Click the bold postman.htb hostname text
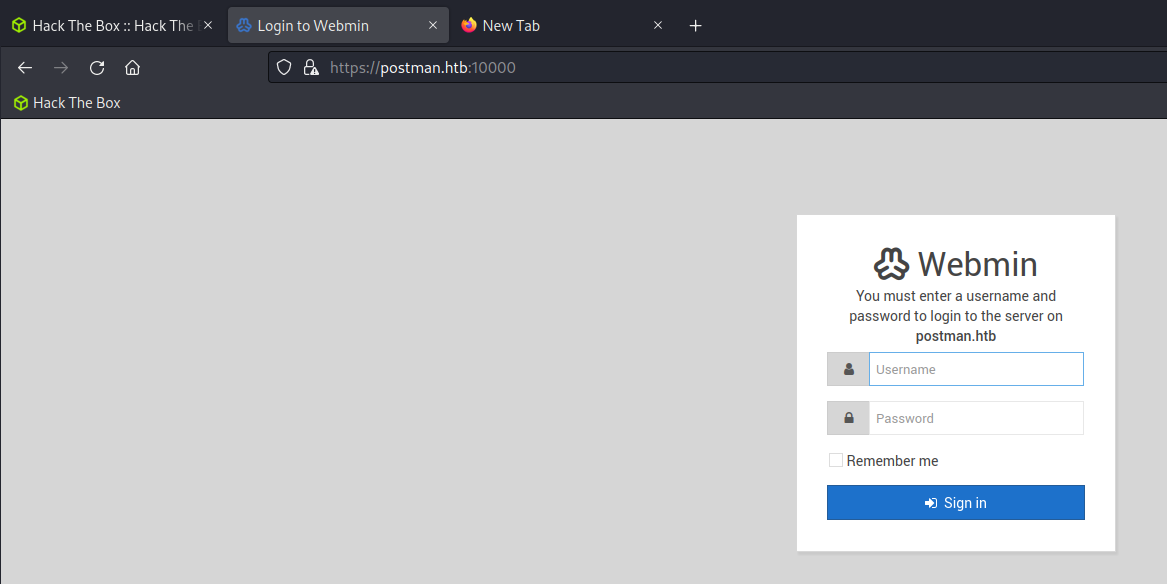 956,336
